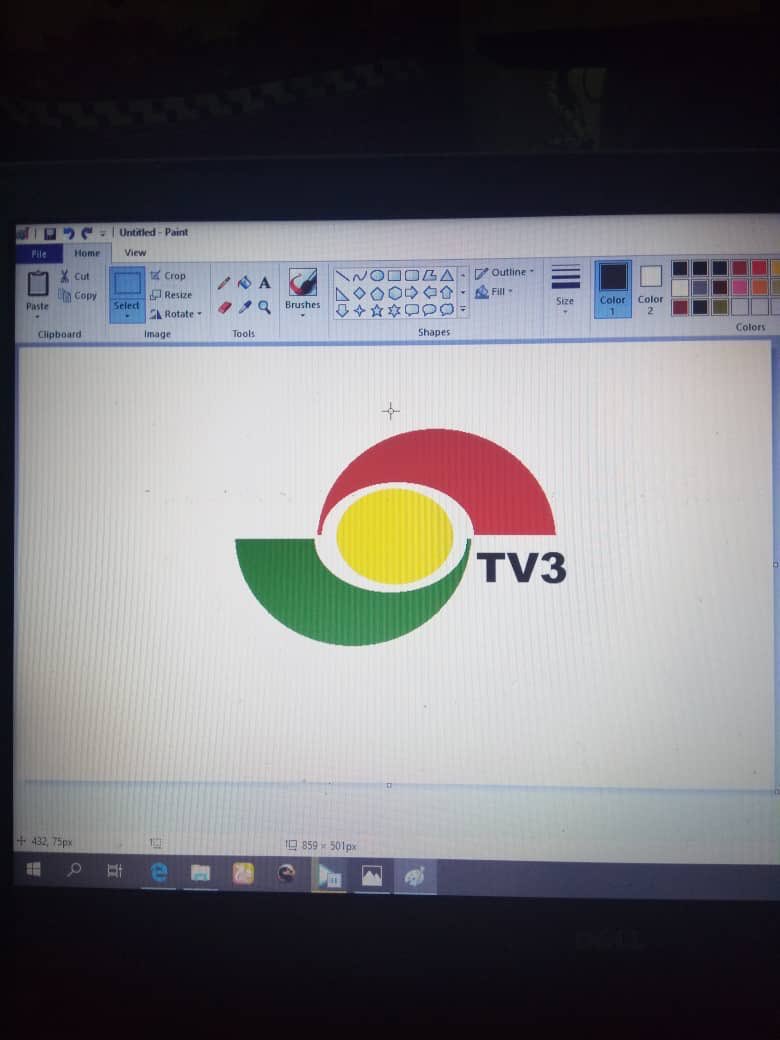Choose the Up arrow shape
Image resolution: width=780 pixels, height=1040 pixels.
point(447,292)
